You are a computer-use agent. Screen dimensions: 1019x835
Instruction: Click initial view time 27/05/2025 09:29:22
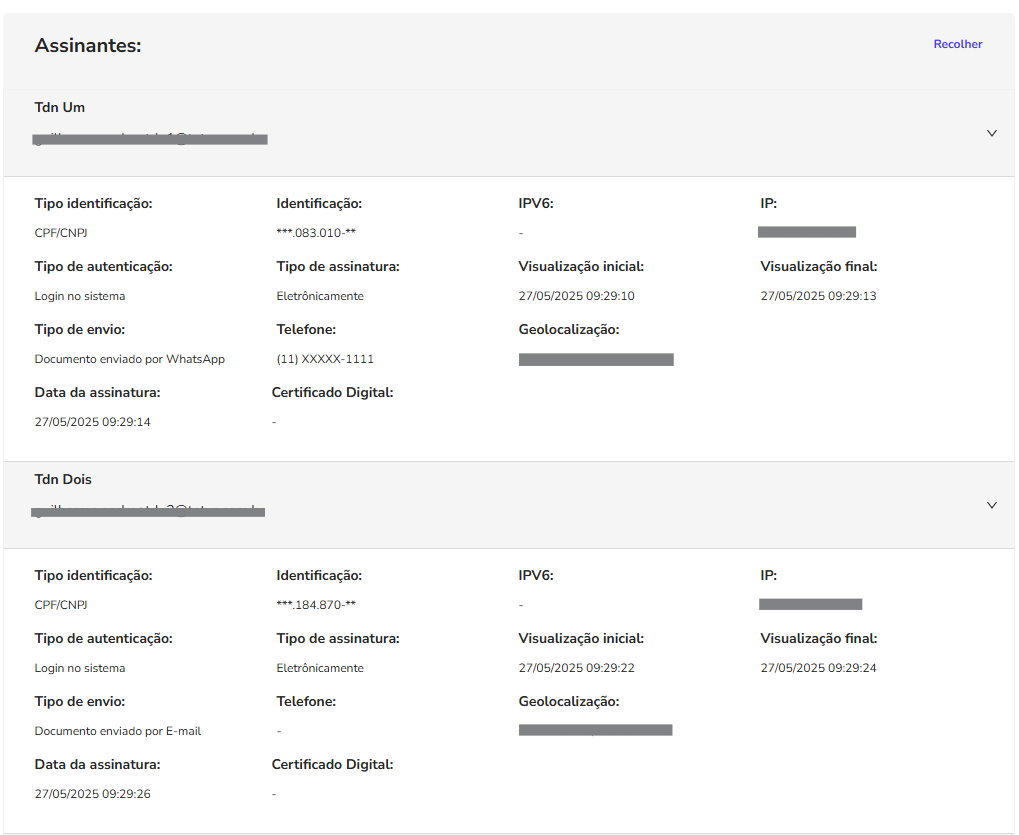(576, 668)
